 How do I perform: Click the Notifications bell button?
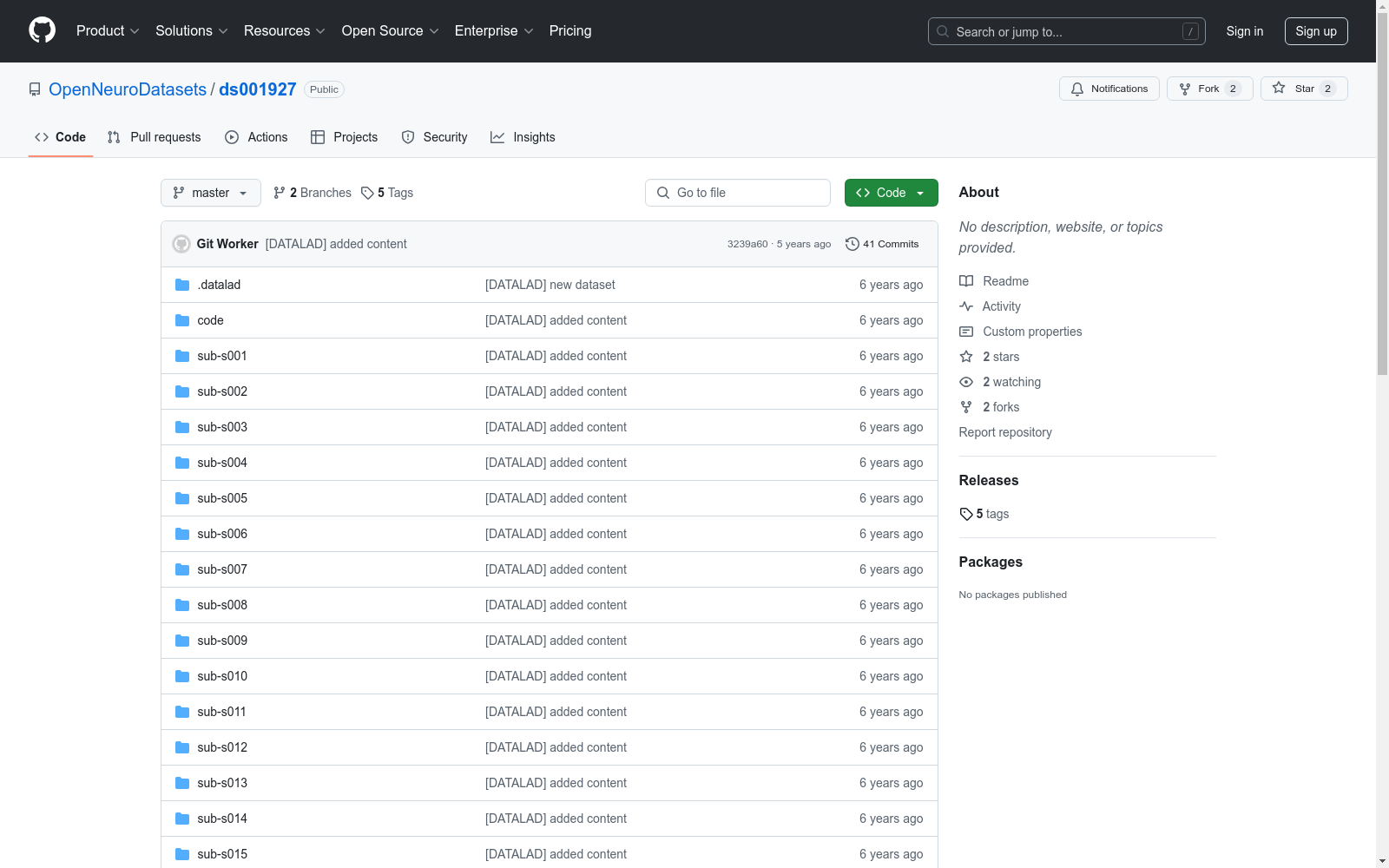pyautogui.click(x=1109, y=89)
